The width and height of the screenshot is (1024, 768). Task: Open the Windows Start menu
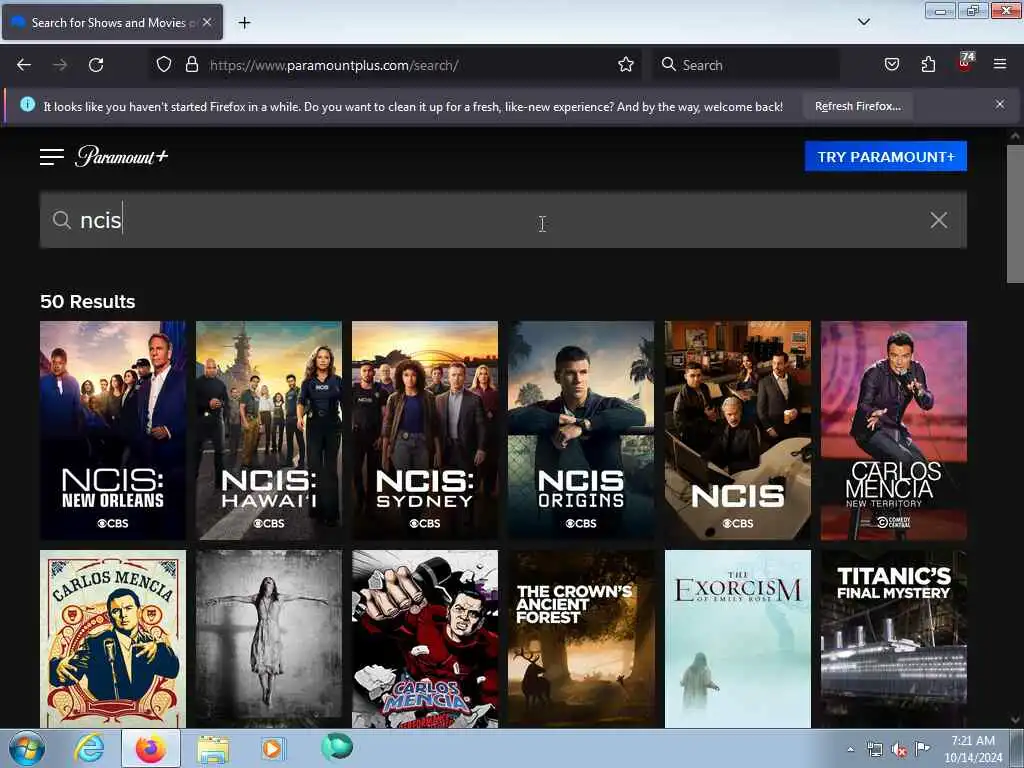pos(27,748)
